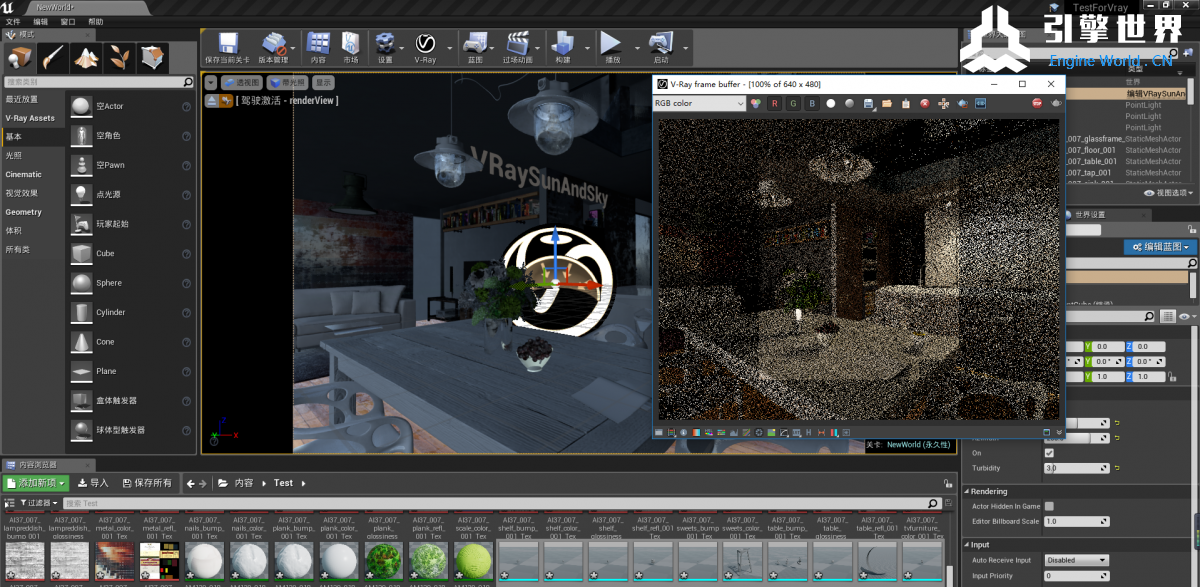Viewport: 1200px width, 587px height.
Task: Click the 保存所有 Save All button
Action: pos(147,483)
